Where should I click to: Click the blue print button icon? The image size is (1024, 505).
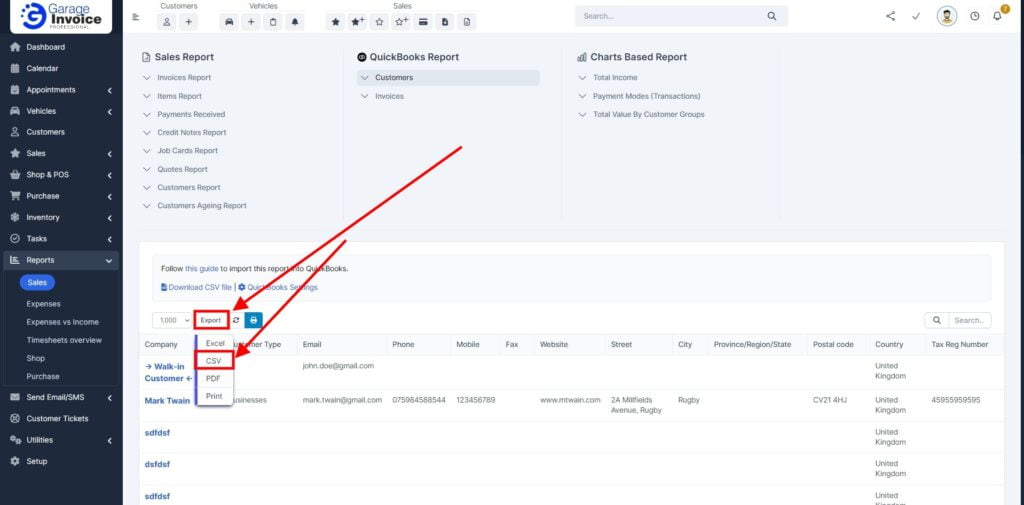click(x=253, y=320)
